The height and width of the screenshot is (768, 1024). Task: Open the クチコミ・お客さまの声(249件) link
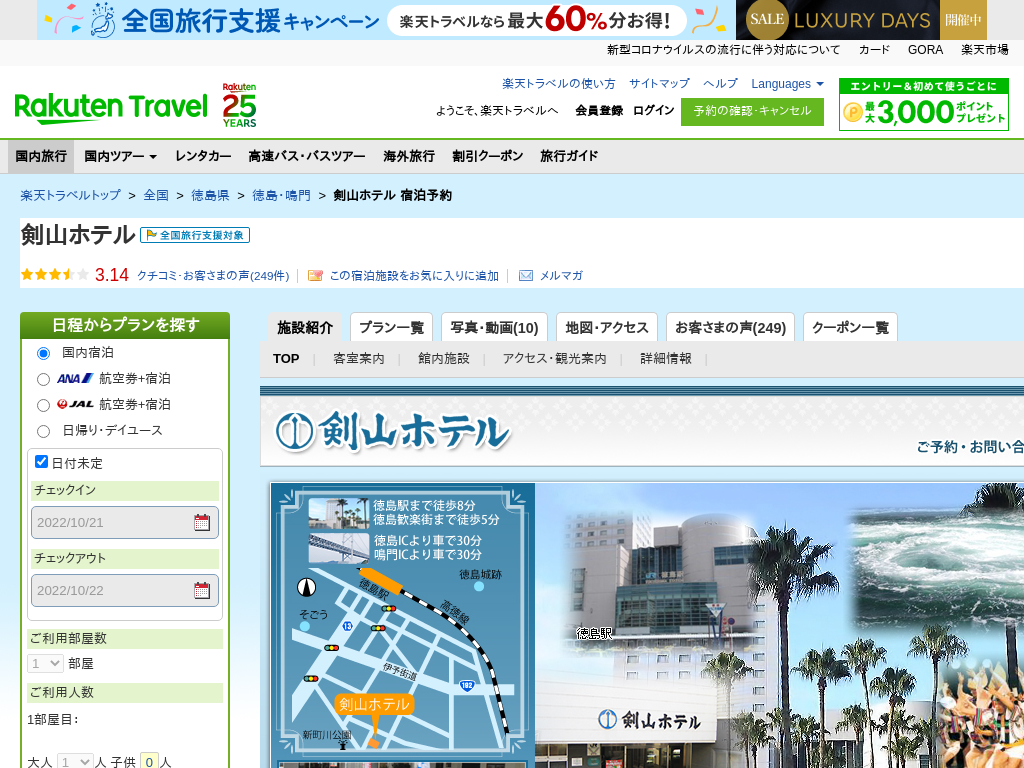(213, 276)
